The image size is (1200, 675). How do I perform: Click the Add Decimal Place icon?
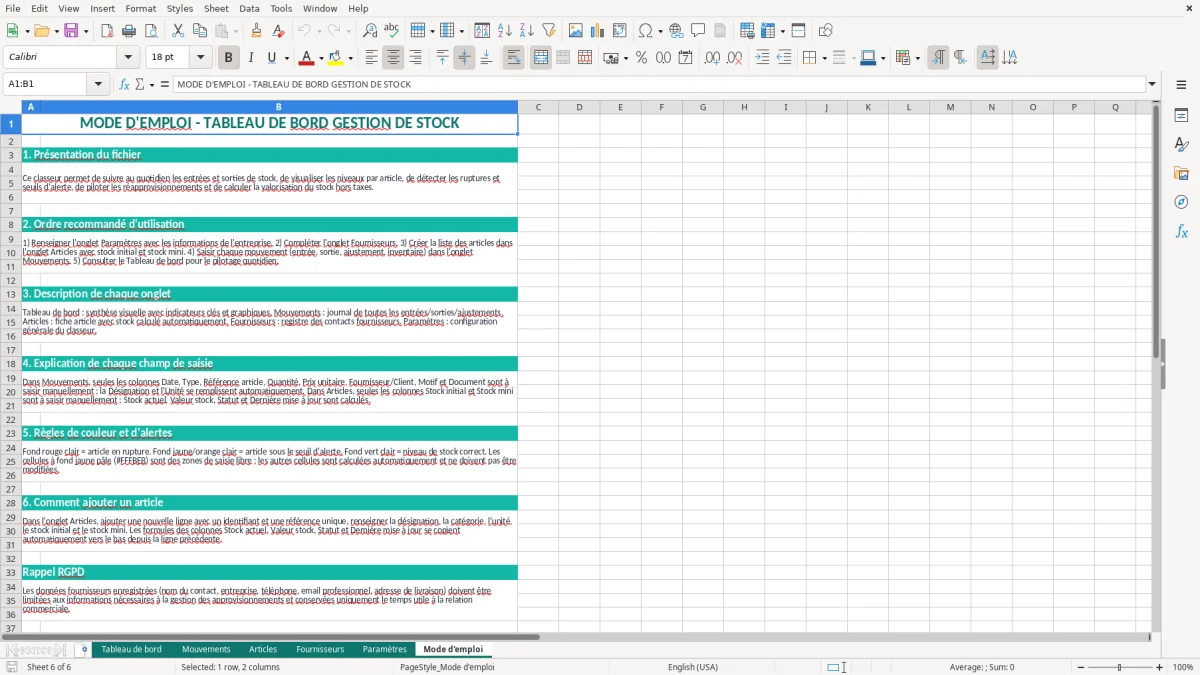(x=712, y=58)
